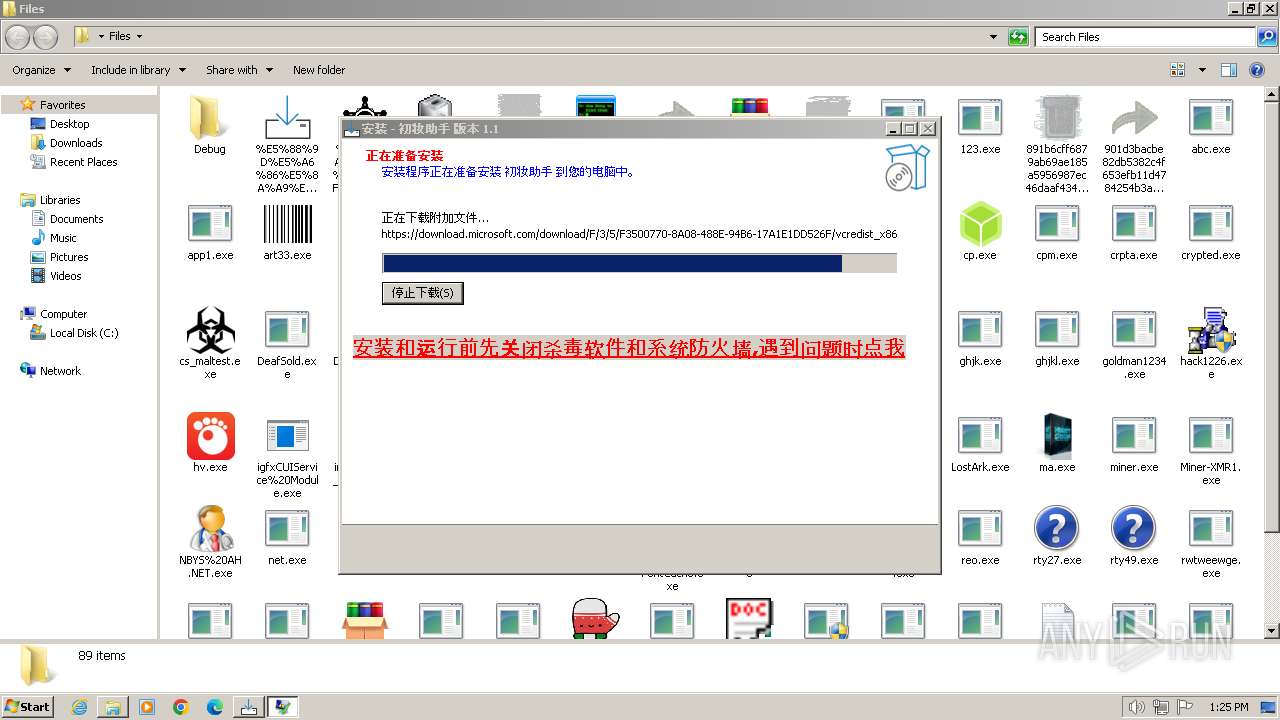Image resolution: width=1280 pixels, height=720 pixels.
Task: Select the NBYS AH.NET.exe doctor icon
Action: click(210, 529)
